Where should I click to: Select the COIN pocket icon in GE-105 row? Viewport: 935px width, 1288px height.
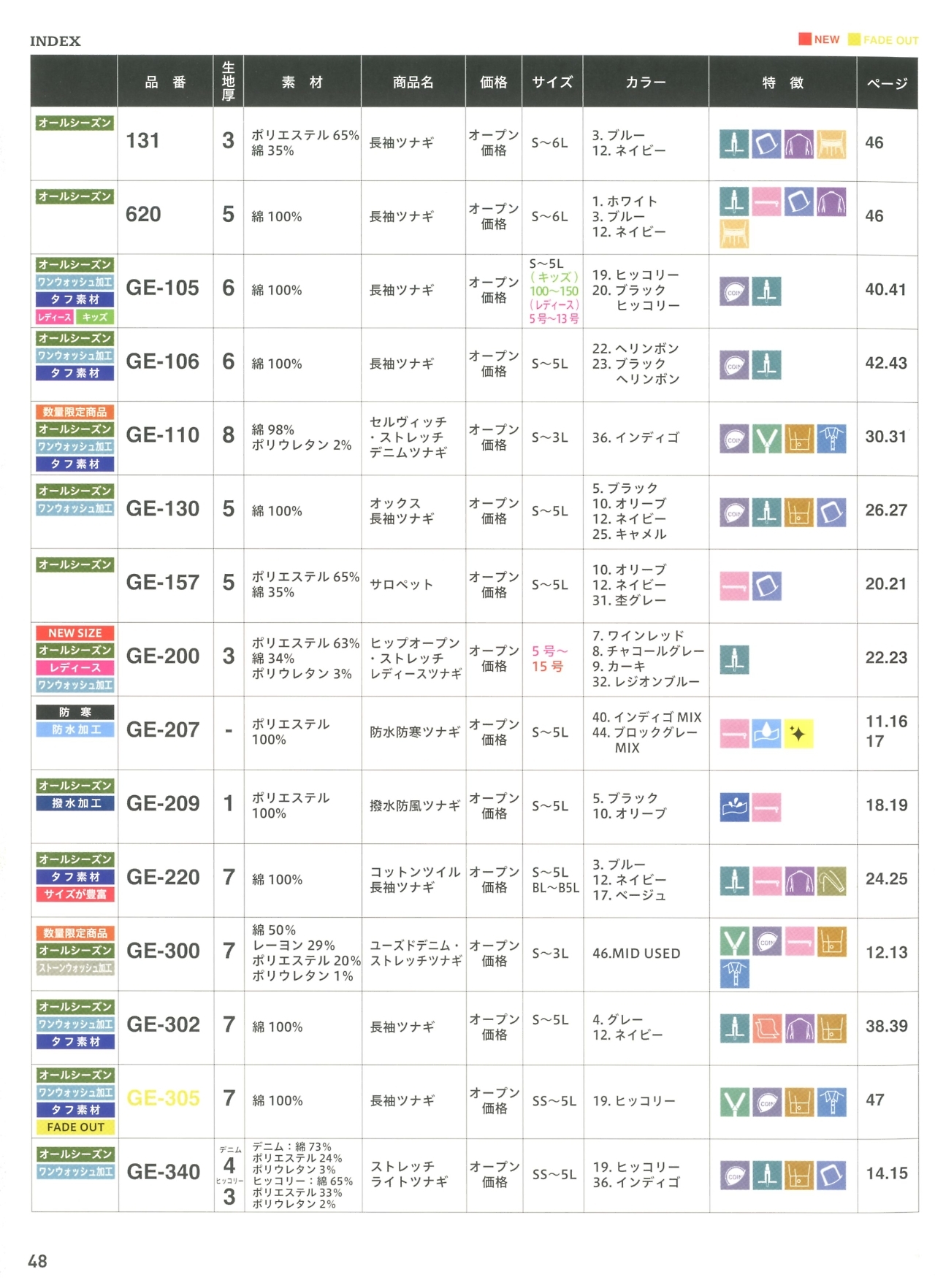(734, 292)
